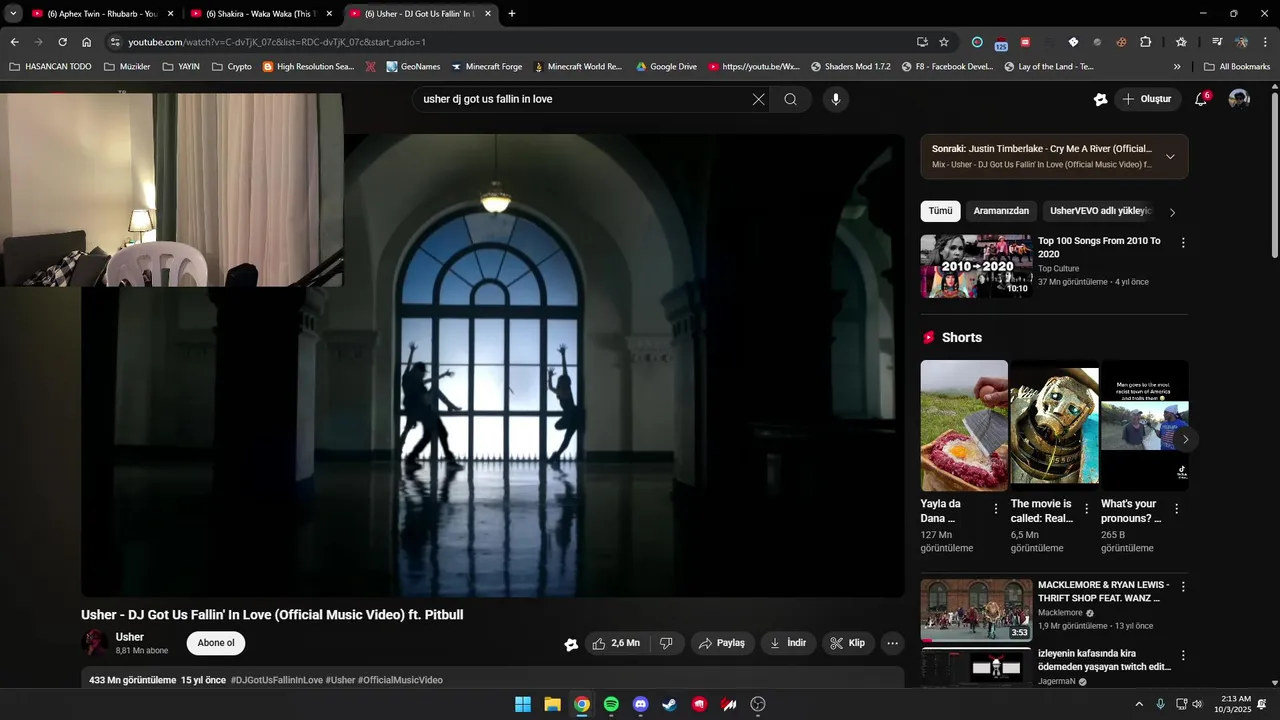Expand hidden bookmarks with the double chevron

click(1177, 67)
